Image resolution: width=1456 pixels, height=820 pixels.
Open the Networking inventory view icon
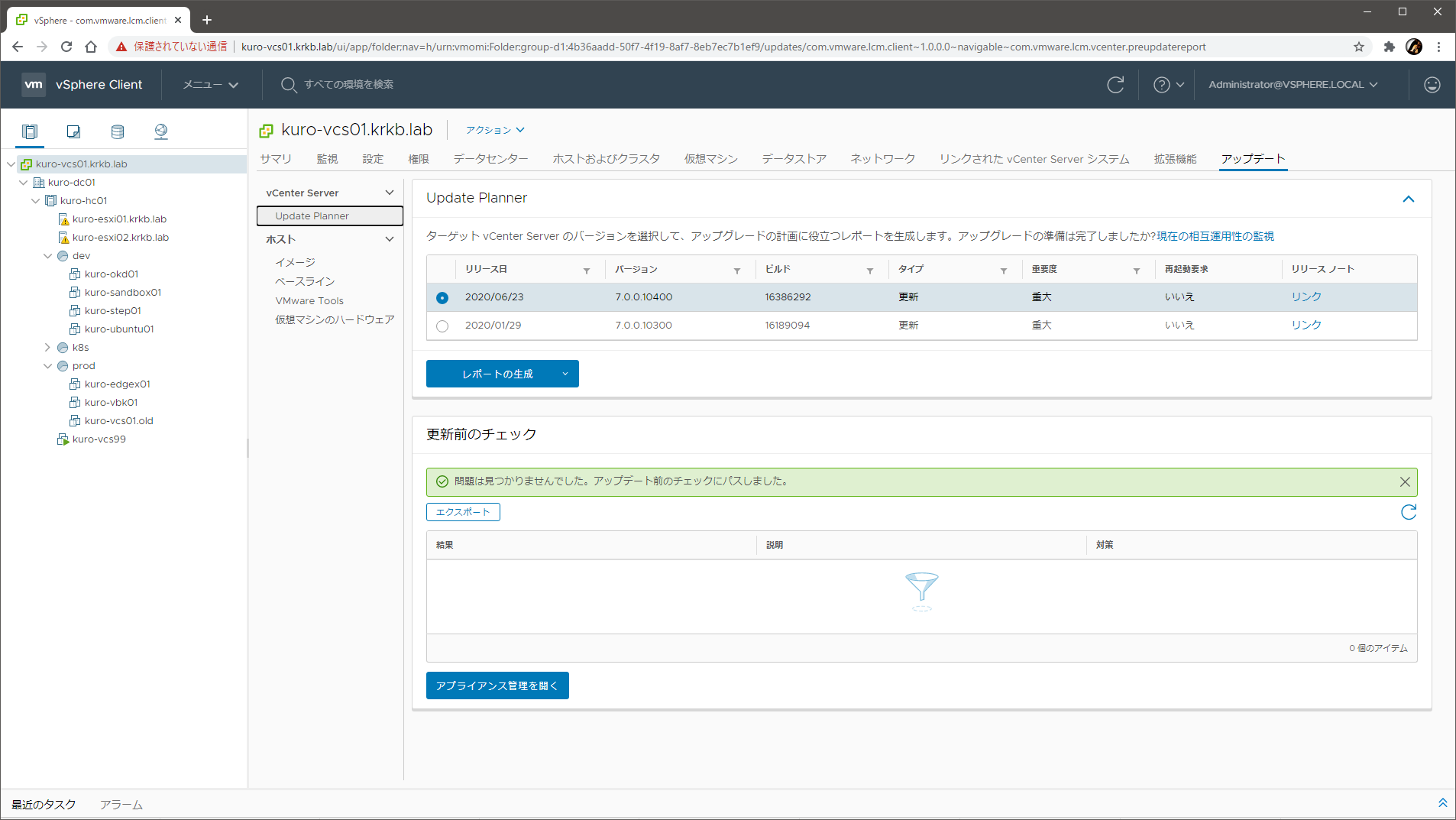coord(160,131)
